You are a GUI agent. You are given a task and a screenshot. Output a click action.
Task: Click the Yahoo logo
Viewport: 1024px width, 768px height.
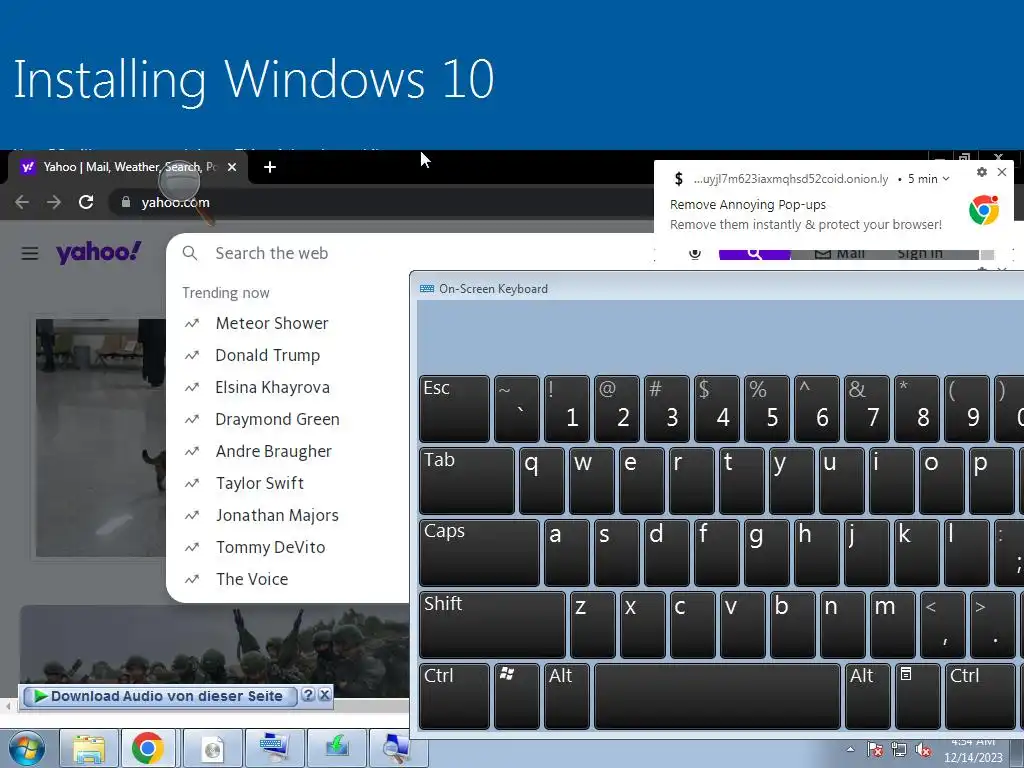(x=99, y=252)
